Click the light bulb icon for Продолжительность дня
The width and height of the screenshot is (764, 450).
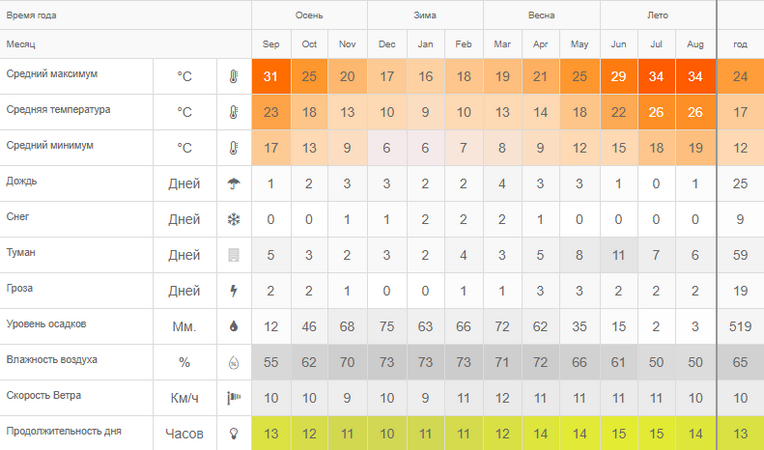tap(234, 433)
